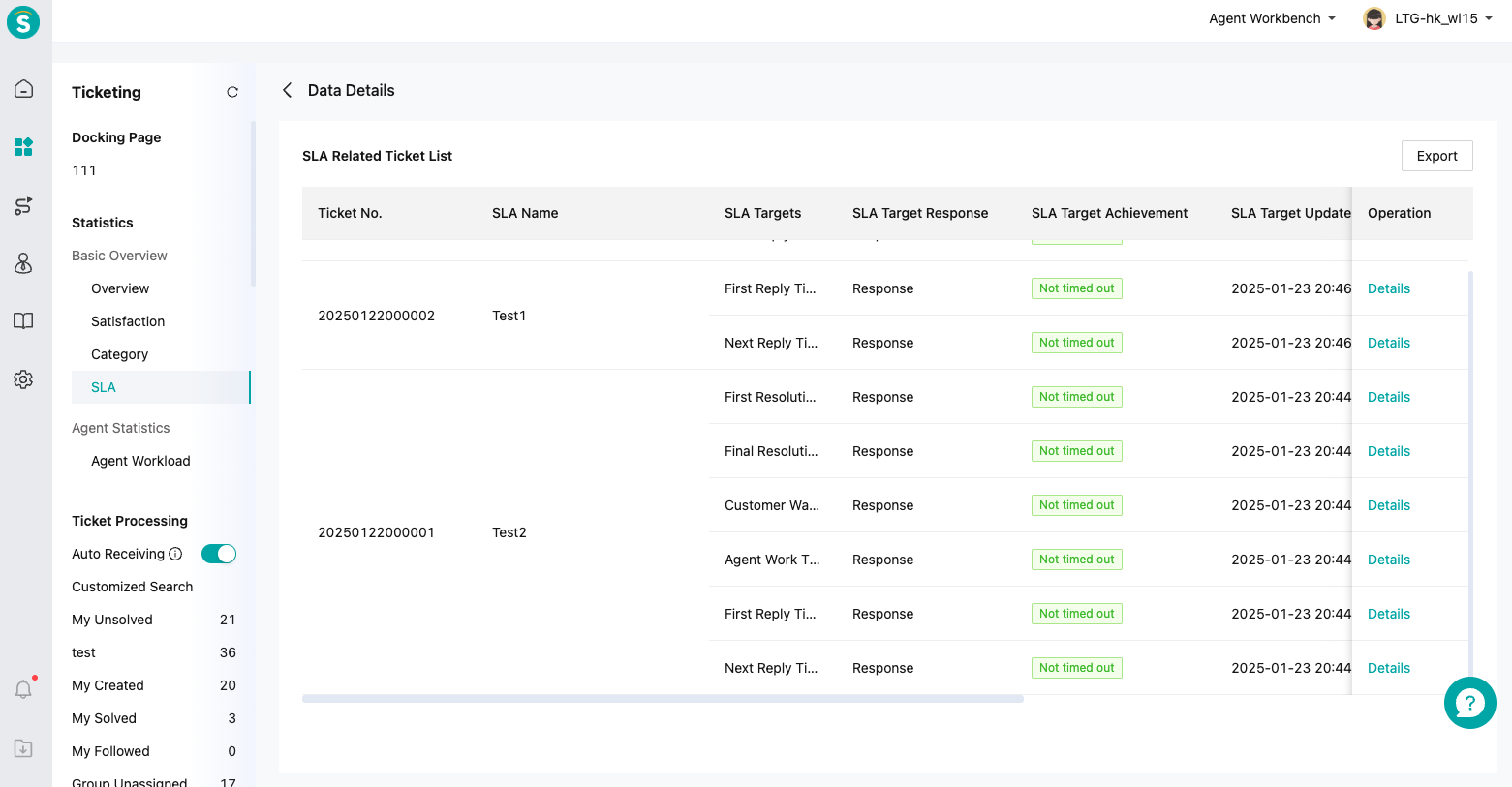Click the Basic Overview group label

[x=119, y=256]
